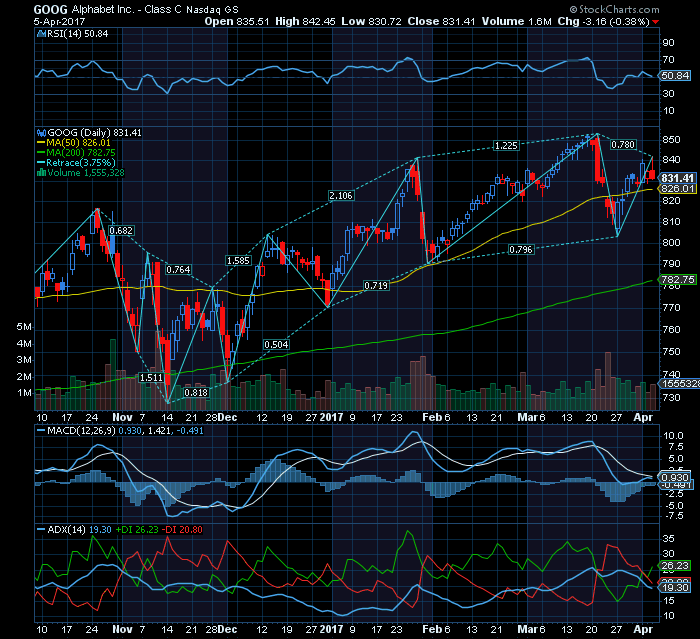Select the GOOG ticker symbol title

pos(50,9)
